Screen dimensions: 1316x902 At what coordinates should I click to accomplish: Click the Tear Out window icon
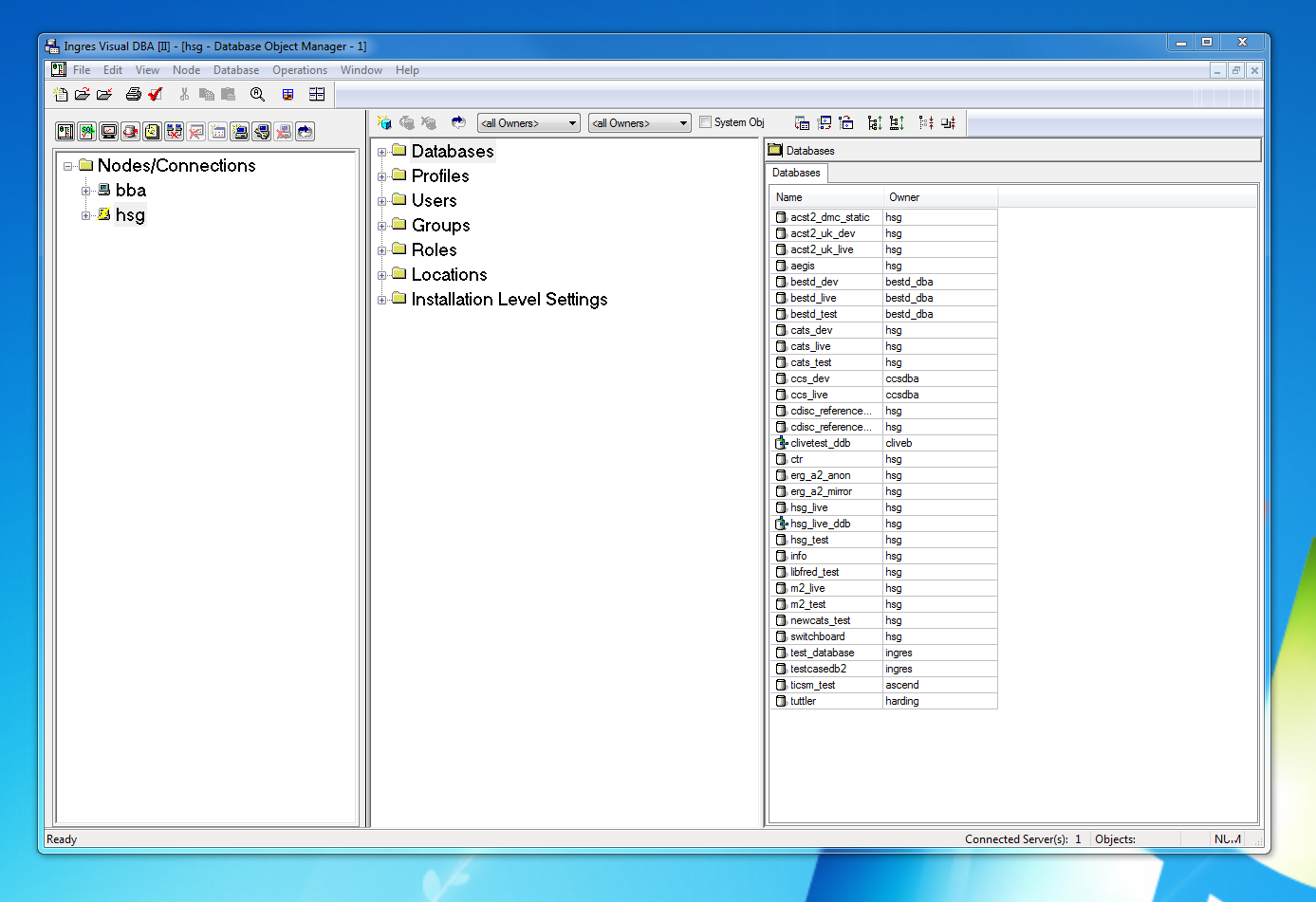(x=825, y=122)
